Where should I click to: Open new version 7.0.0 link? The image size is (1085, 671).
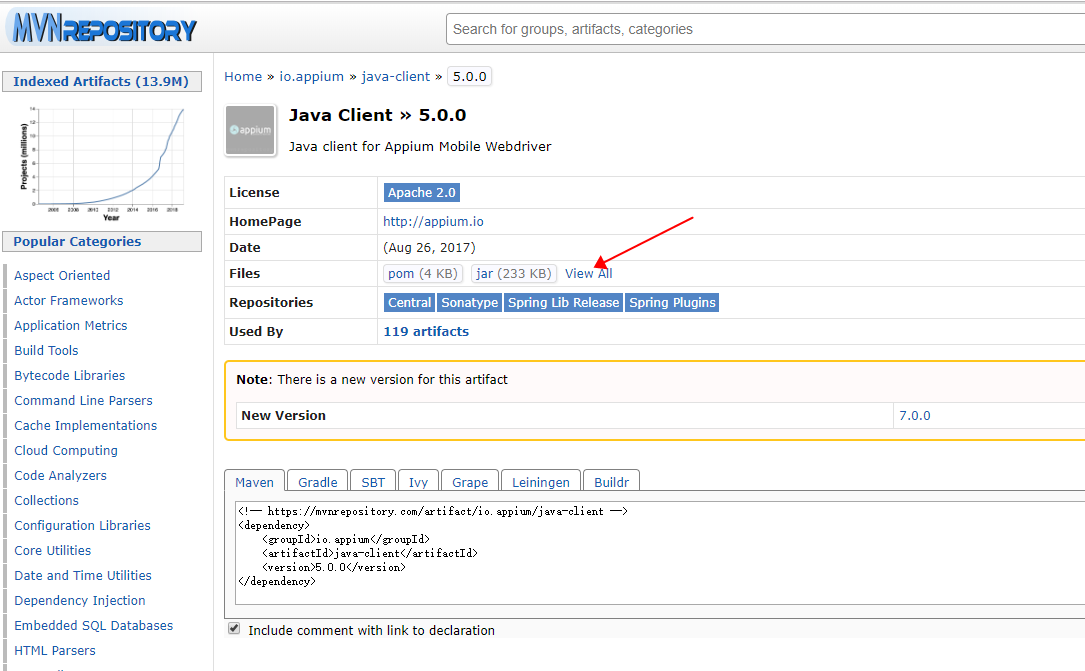tap(915, 416)
